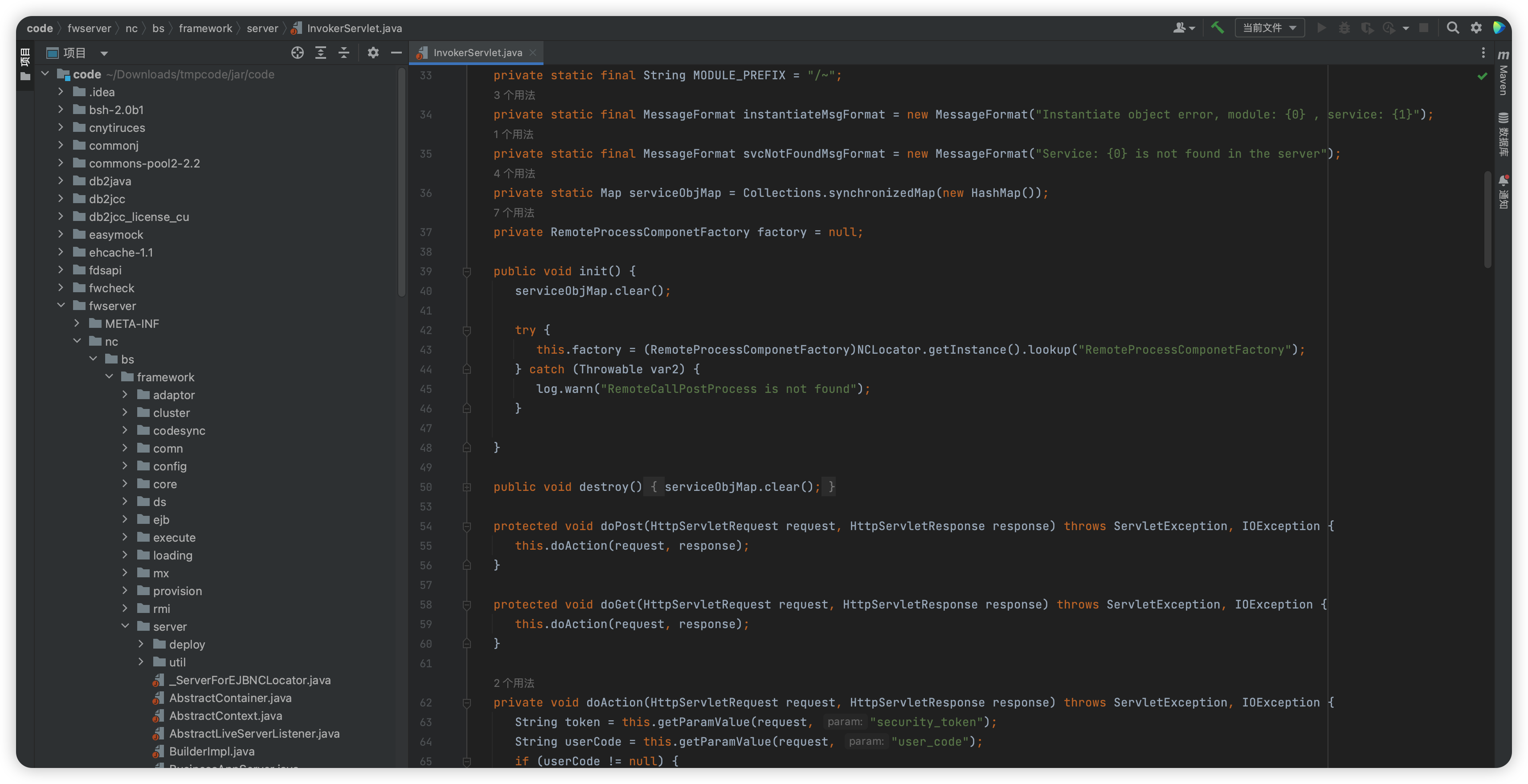Image resolution: width=1528 pixels, height=784 pixels.
Task: Click the 2 个用法 hint above doAction
Action: tap(514, 683)
